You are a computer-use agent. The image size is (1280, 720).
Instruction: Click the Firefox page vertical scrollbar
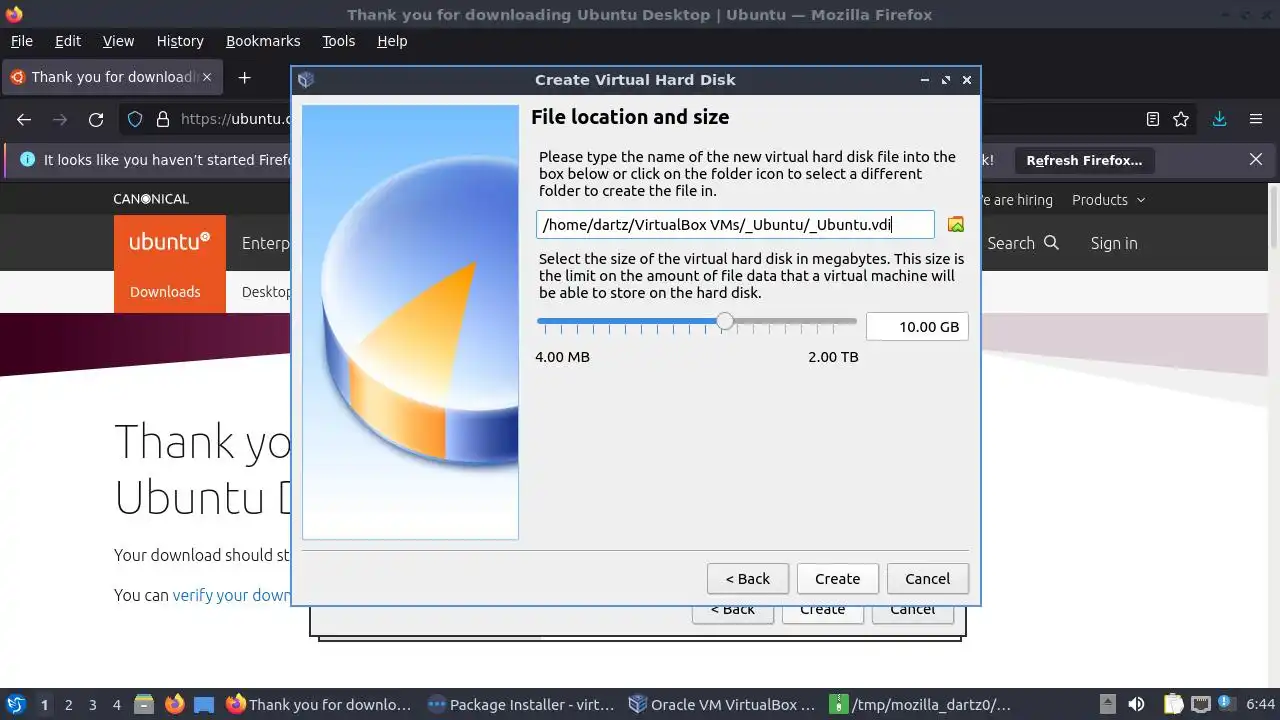1274,216
